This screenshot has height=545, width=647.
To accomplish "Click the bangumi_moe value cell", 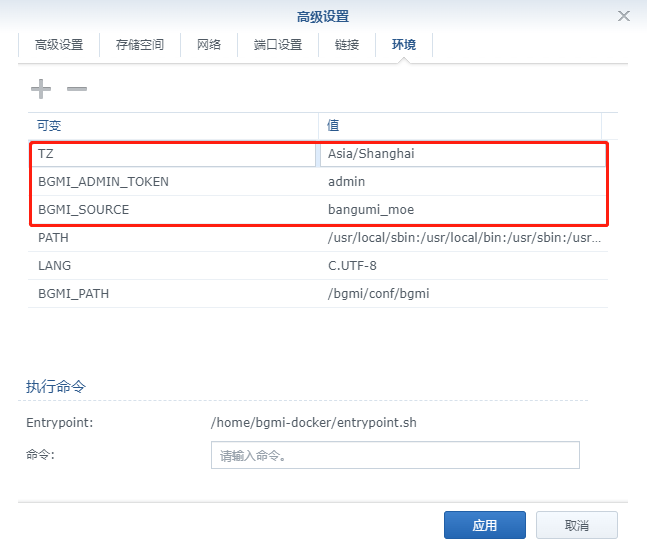I will point(370,210).
